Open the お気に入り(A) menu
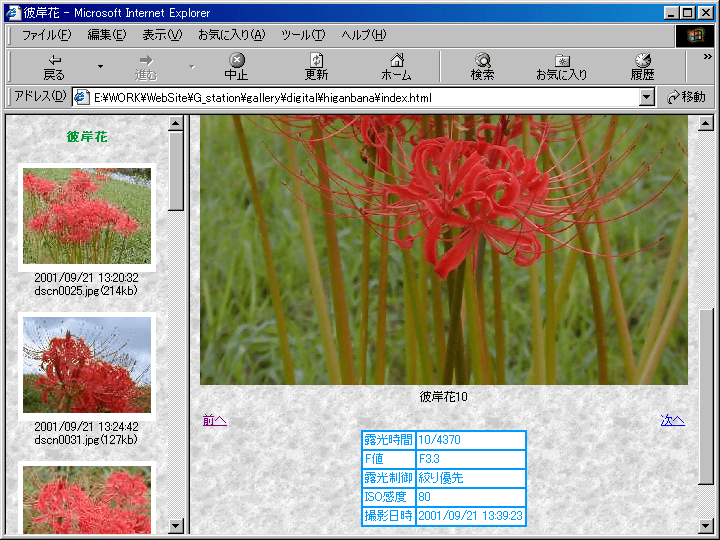Screen dimensions: 720x540 [231, 35]
